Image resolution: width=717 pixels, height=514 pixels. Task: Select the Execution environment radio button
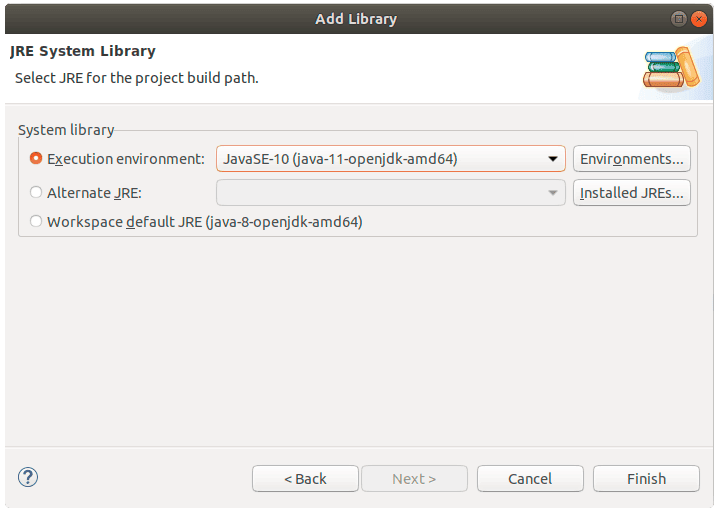point(36,158)
